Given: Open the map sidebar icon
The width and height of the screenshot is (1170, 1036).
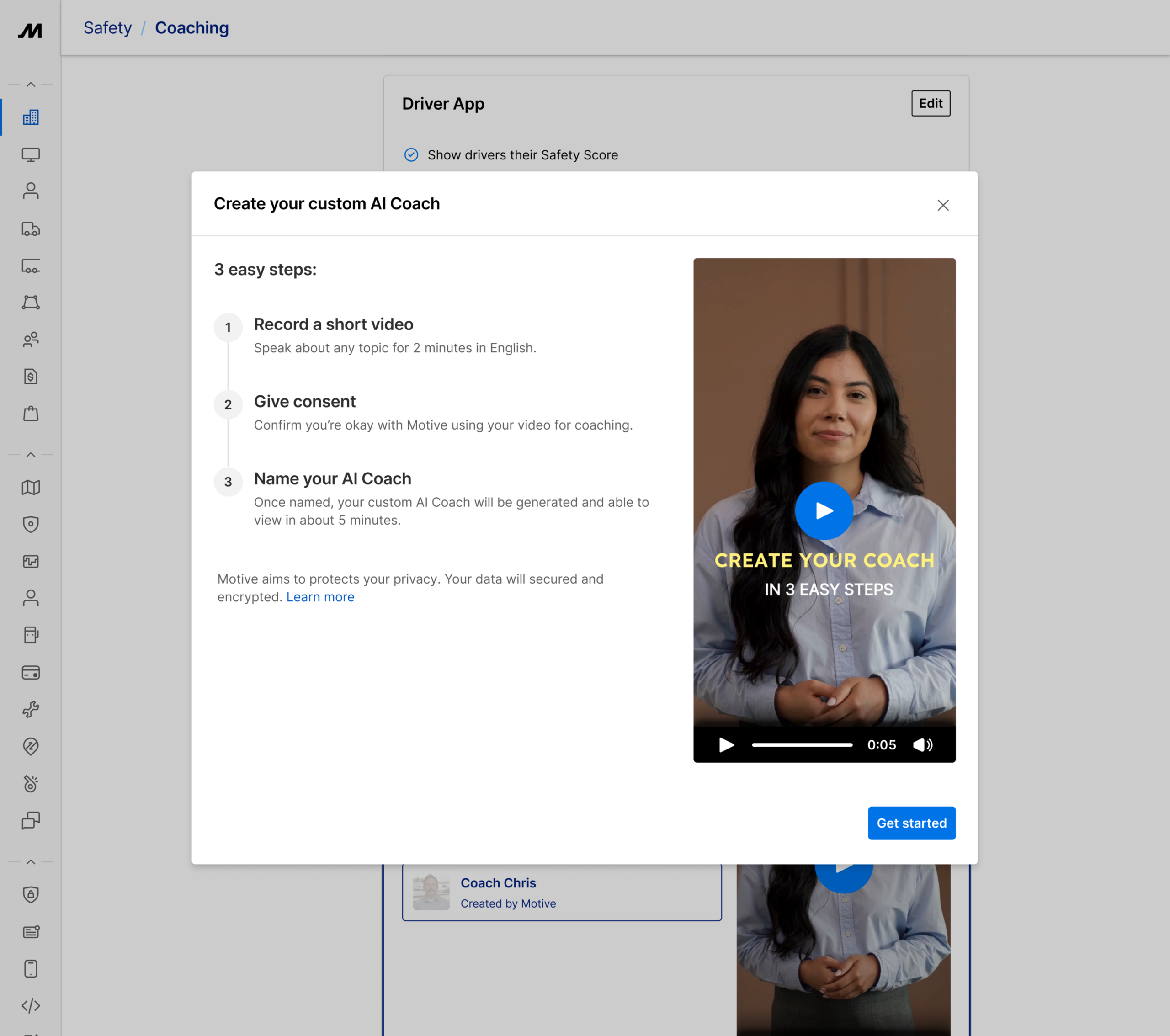Looking at the screenshot, I should pos(31,488).
